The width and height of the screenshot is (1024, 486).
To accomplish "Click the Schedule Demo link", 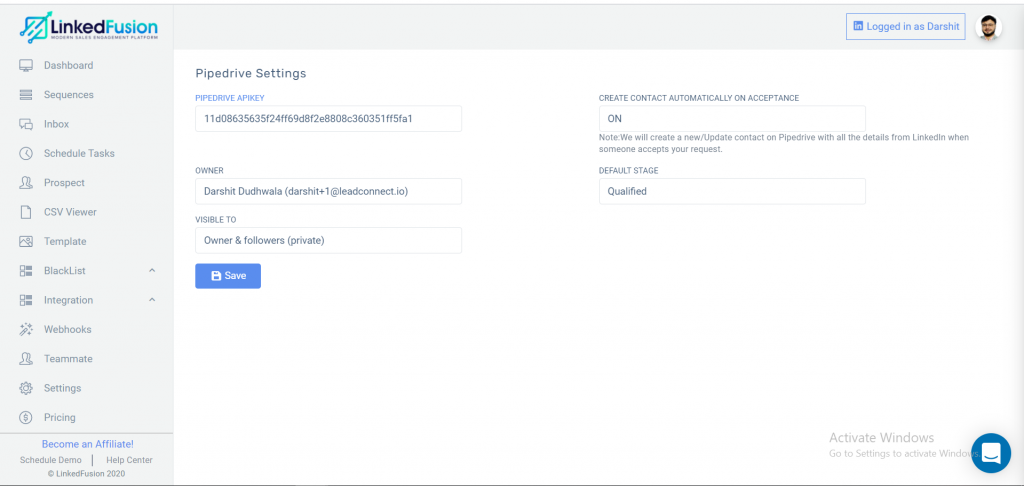I will click(51, 460).
